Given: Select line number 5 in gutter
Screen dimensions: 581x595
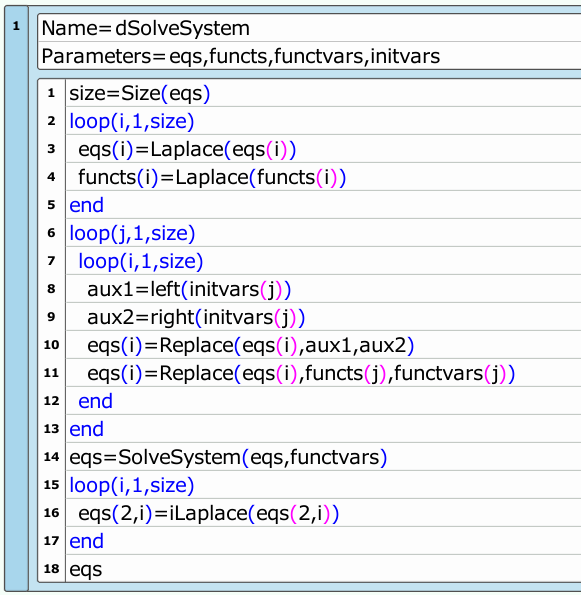Looking at the screenshot, I should click(52, 205).
